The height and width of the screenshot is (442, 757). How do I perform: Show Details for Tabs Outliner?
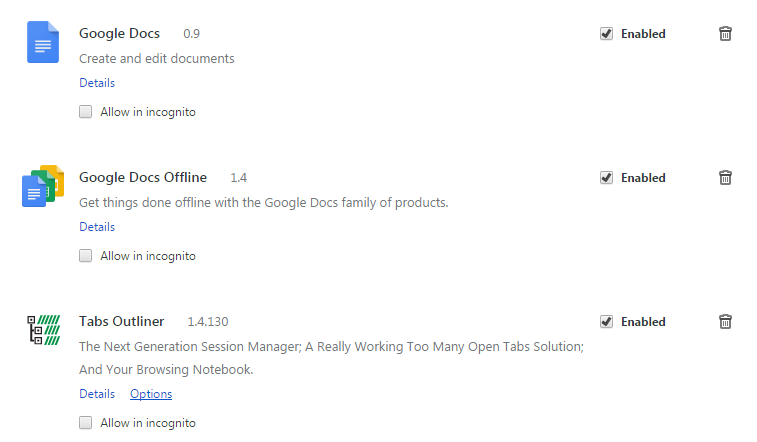point(97,394)
